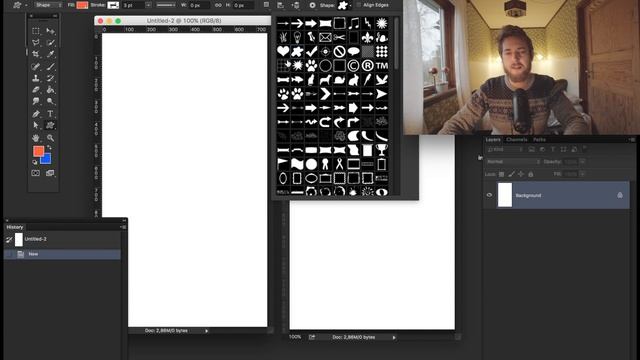This screenshot has height=360, width=640.
Task: Hide the Background layer with eye icon
Action: (489, 195)
